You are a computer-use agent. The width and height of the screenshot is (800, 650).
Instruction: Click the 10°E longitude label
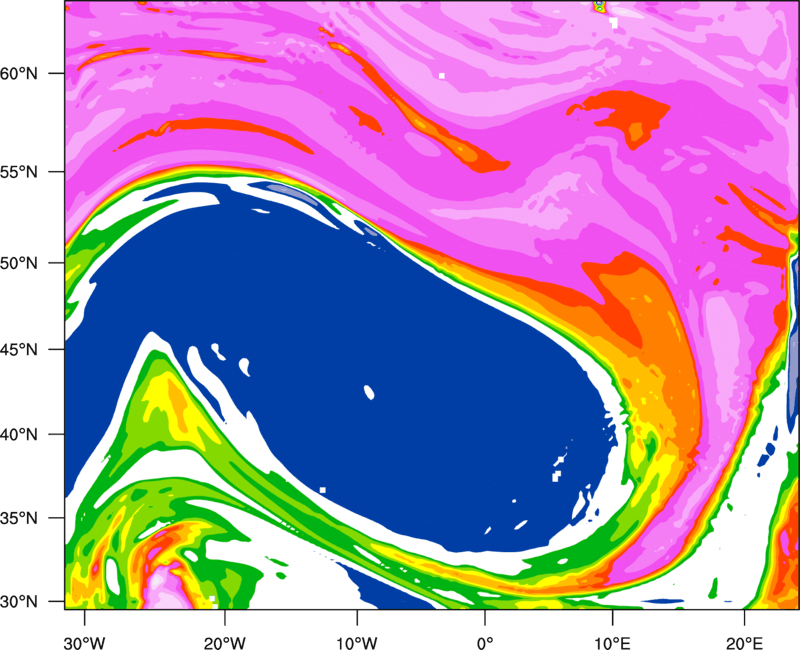[x=612, y=643]
